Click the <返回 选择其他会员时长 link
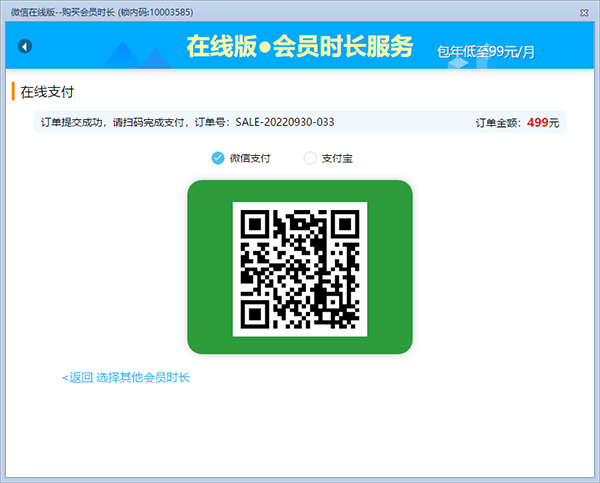Viewport: 600px width, 483px height. [126, 377]
